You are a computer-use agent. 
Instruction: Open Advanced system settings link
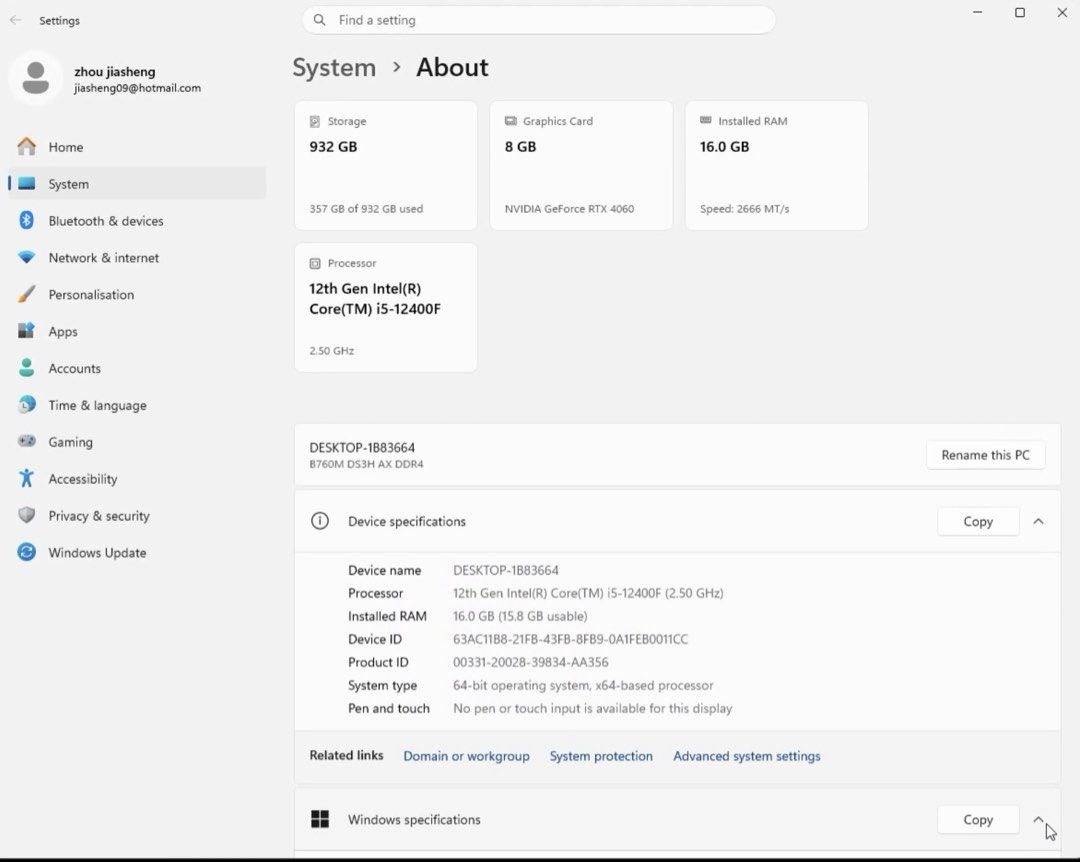point(747,756)
